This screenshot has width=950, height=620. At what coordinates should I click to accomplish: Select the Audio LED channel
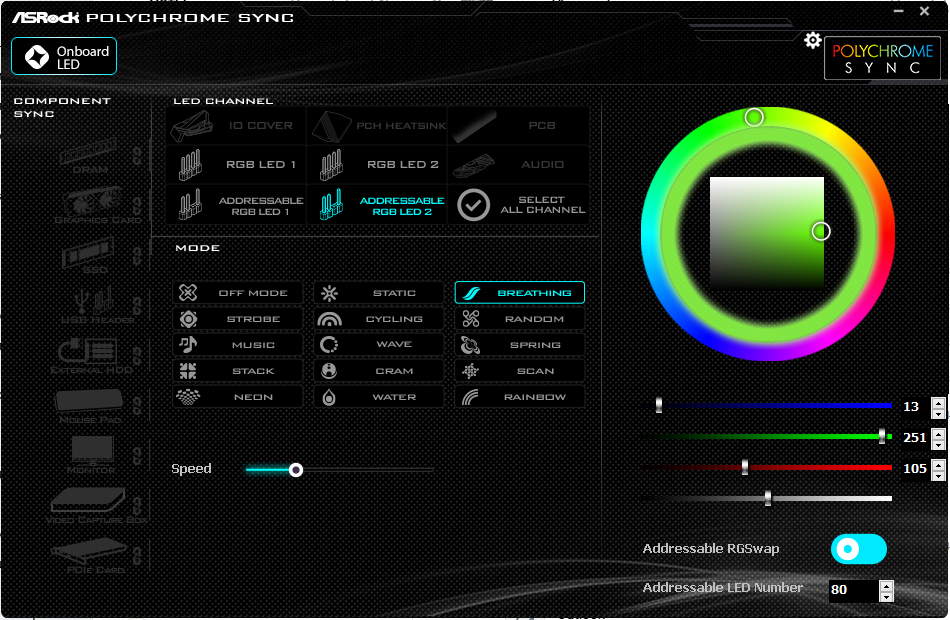(518, 165)
